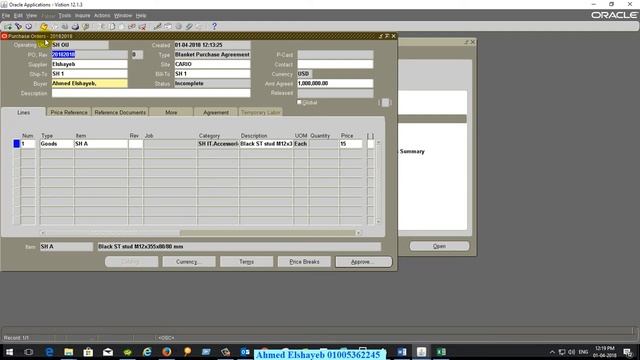This screenshot has height=360, width=640.
Task: Click the Show Navigator toolbar icon
Action: point(29,27)
